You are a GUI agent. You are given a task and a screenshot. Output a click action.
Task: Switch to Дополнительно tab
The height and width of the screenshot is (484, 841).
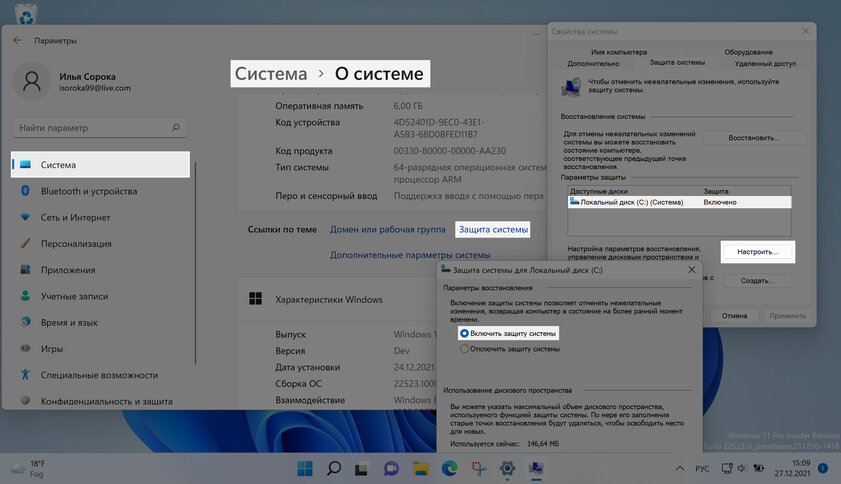tap(593, 63)
